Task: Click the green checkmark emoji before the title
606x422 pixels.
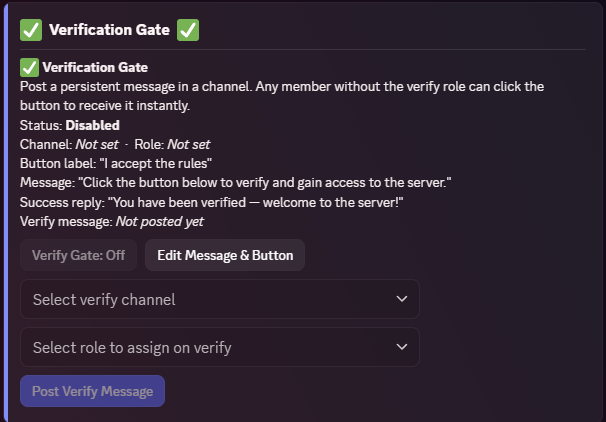Action: click(31, 30)
